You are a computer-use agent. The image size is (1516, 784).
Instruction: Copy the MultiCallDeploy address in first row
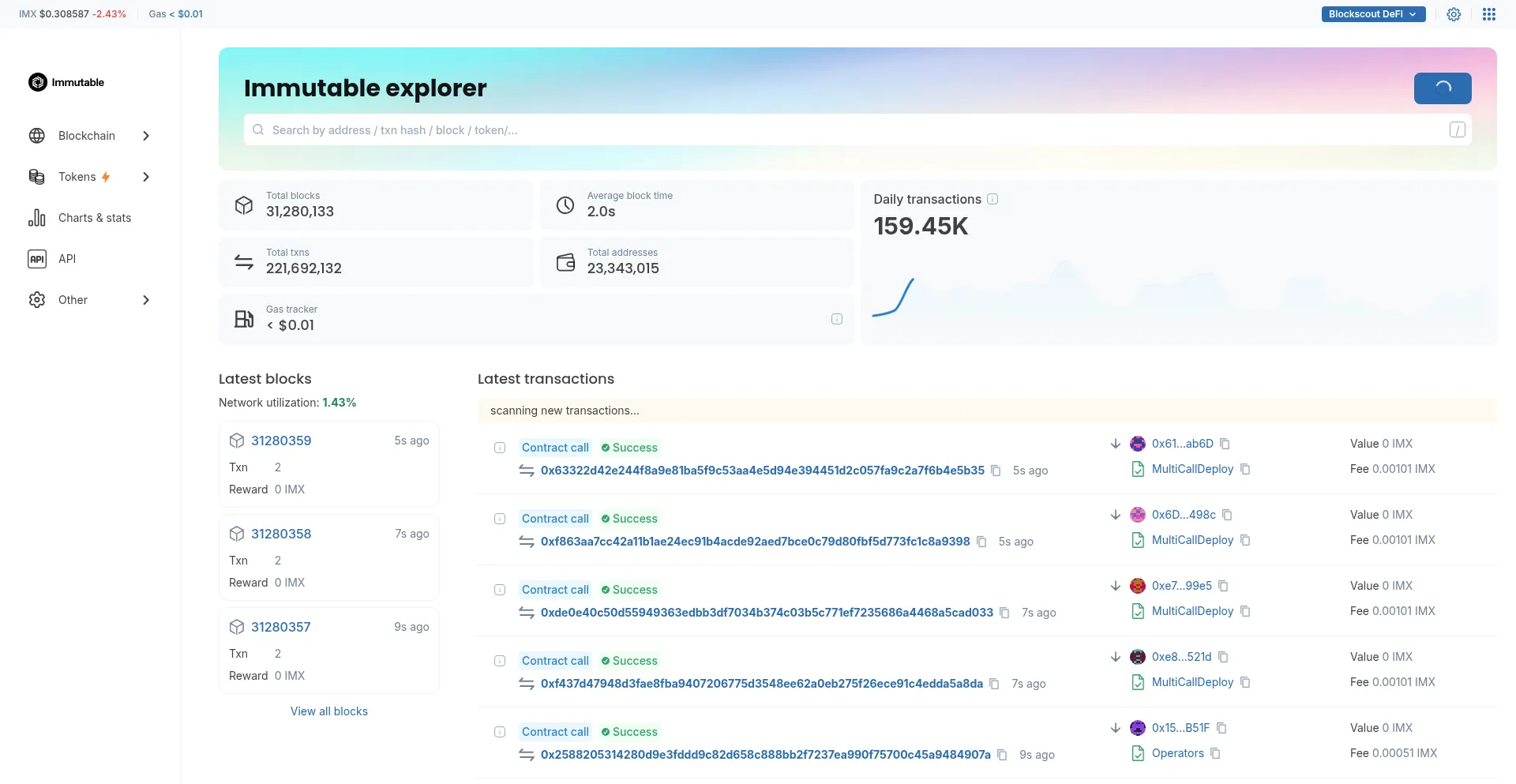click(1245, 469)
